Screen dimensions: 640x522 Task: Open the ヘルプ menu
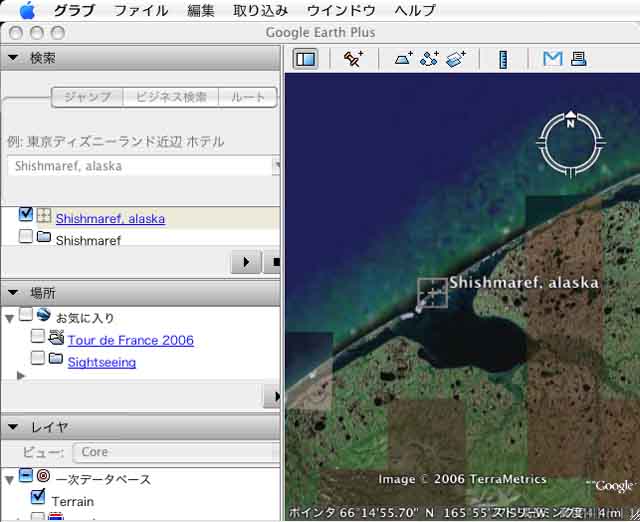pyautogui.click(x=415, y=10)
